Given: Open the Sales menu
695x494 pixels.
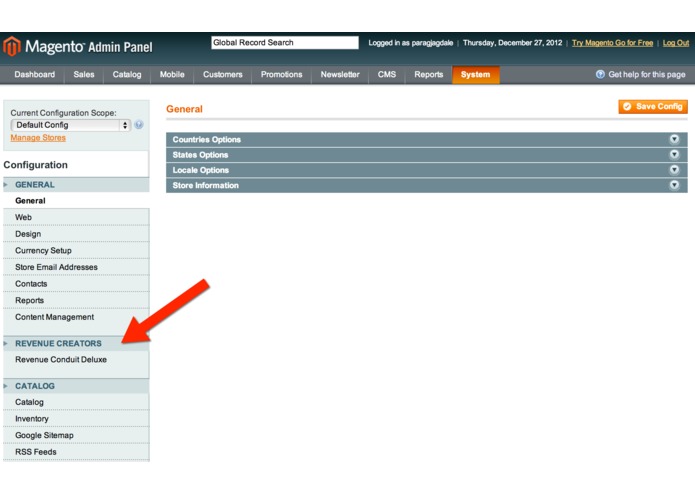Looking at the screenshot, I should coord(84,74).
